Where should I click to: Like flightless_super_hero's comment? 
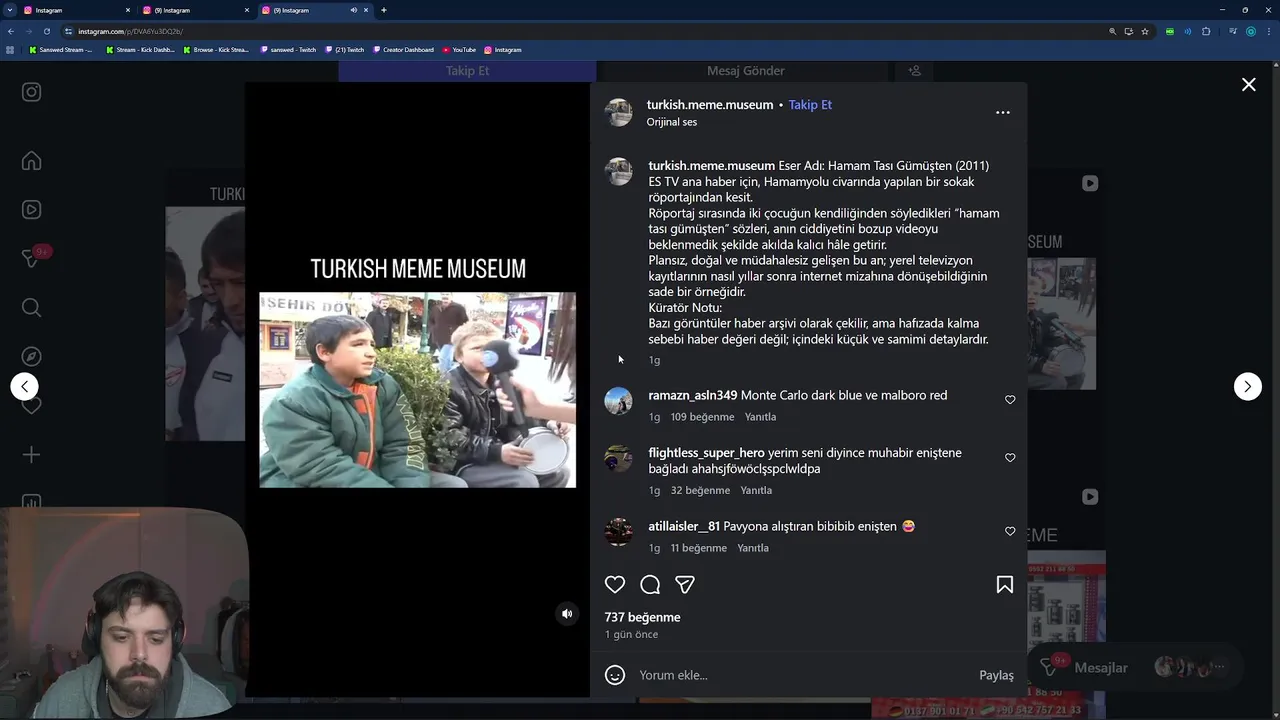tap(1010, 458)
